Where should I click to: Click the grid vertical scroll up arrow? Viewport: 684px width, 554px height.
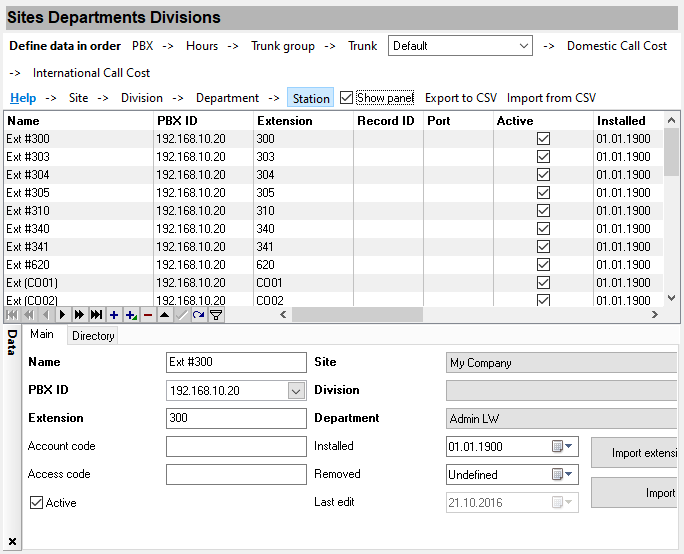pyautogui.click(x=671, y=120)
